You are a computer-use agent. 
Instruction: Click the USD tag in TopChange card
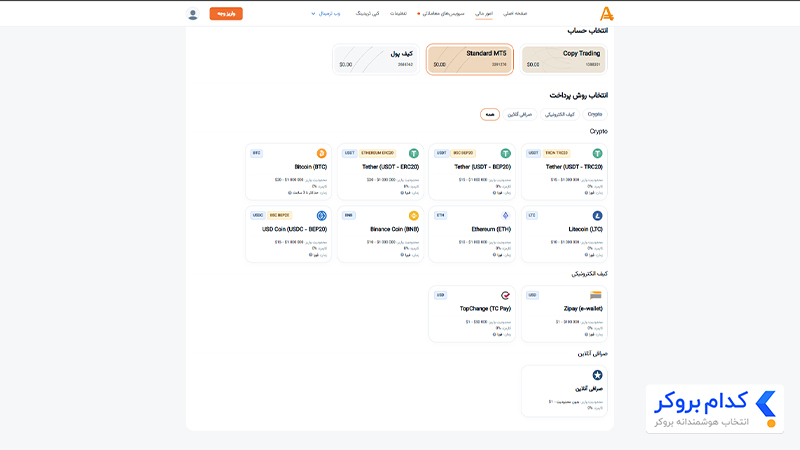tap(440, 295)
